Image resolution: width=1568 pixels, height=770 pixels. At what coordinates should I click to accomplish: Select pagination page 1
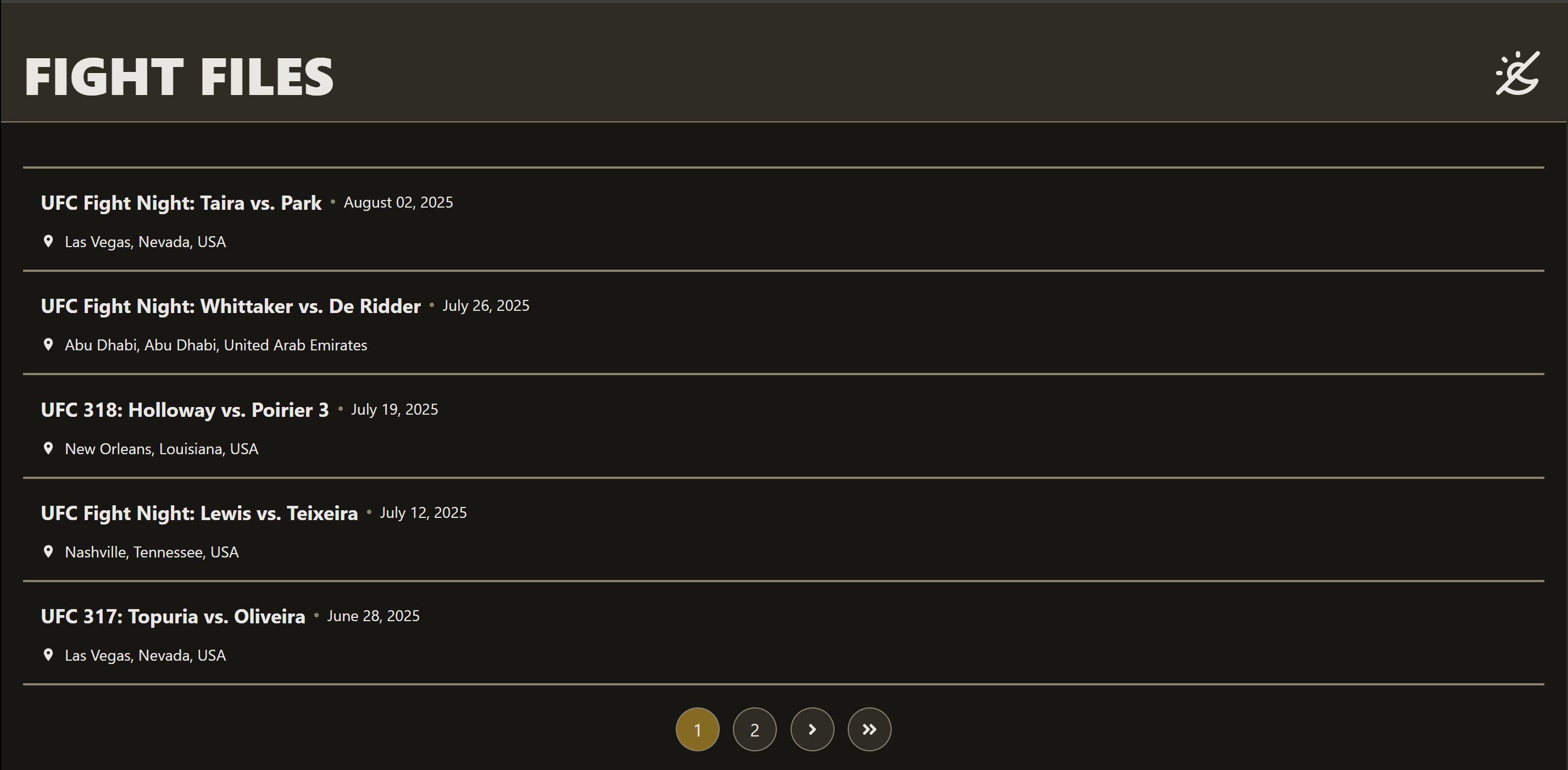click(x=698, y=729)
